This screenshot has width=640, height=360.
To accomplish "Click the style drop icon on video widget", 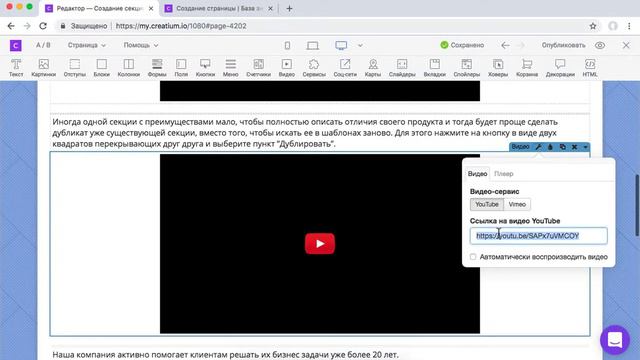I will point(550,147).
